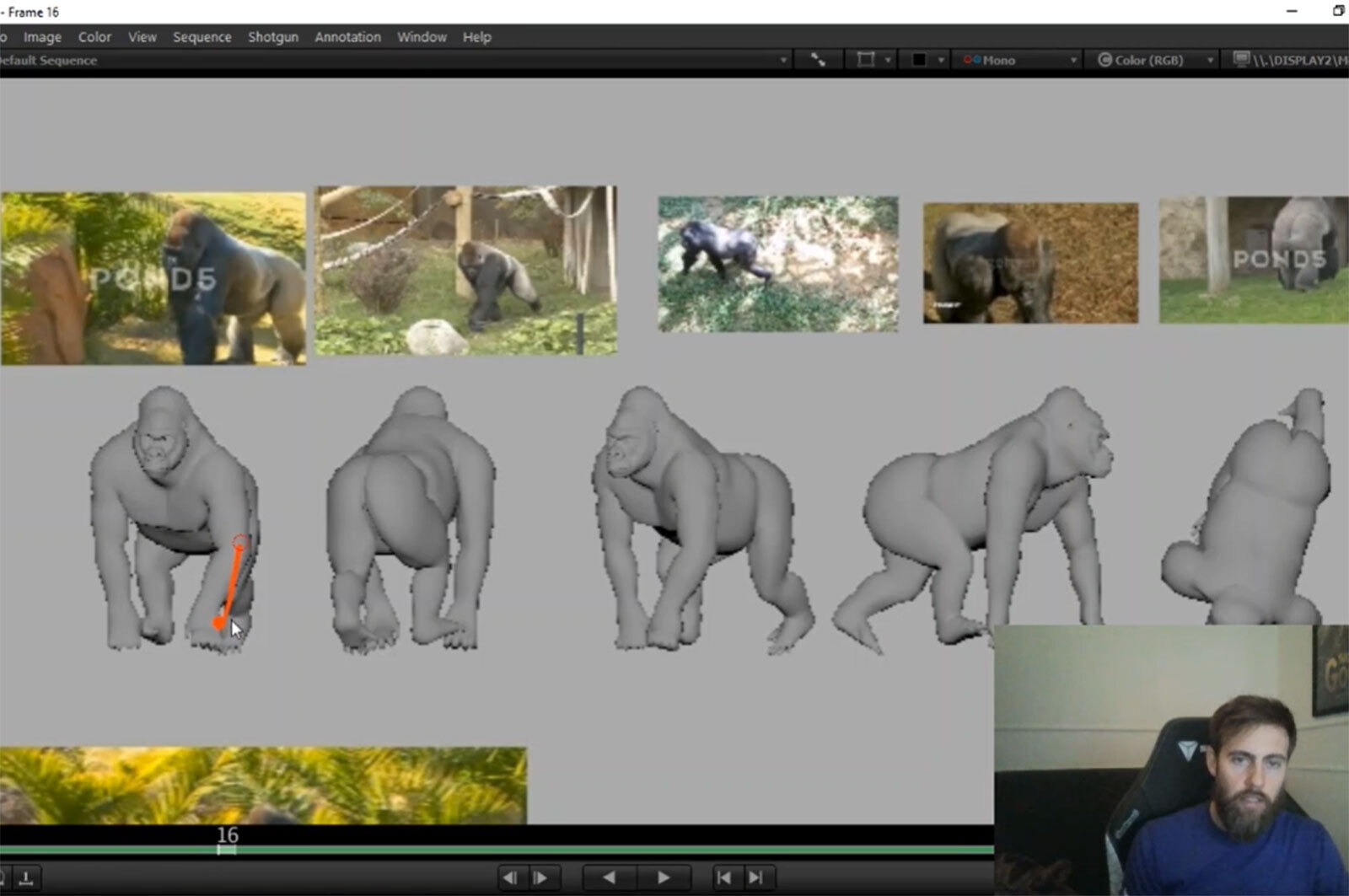This screenshot has height=896, width=1349.
Task: Click the frame view icon in toolbar
Action: (x=865, y=60)
